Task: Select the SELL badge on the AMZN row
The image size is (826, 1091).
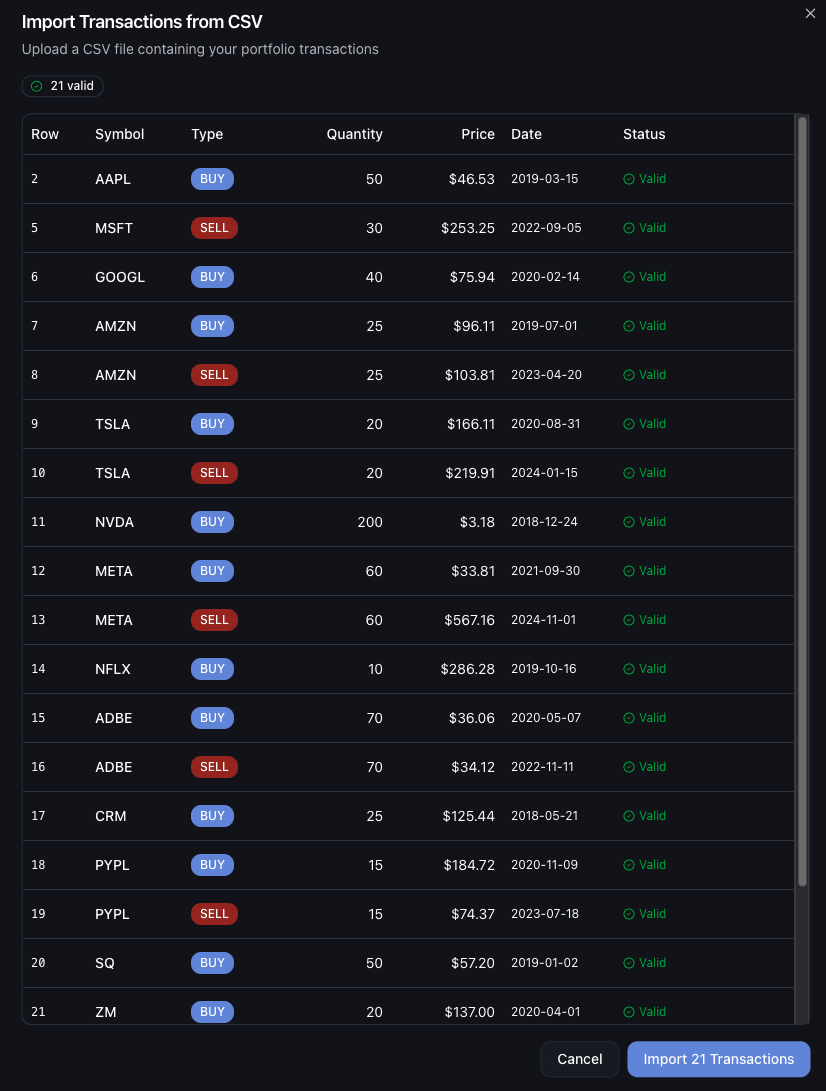Action: point(214,375)
